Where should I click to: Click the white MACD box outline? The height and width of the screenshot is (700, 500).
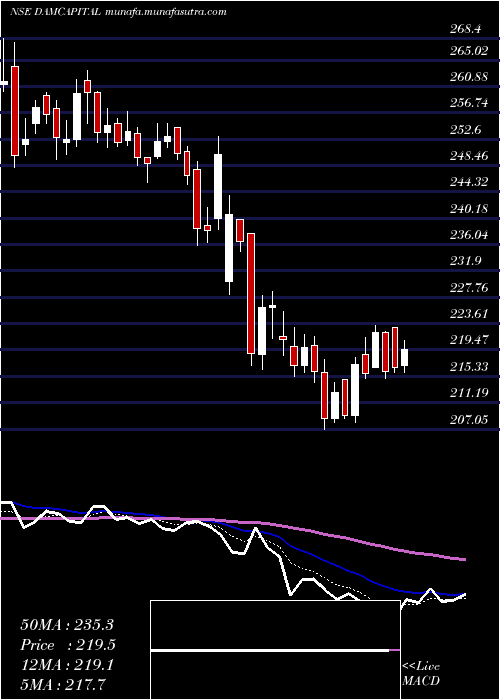(275, 650)
